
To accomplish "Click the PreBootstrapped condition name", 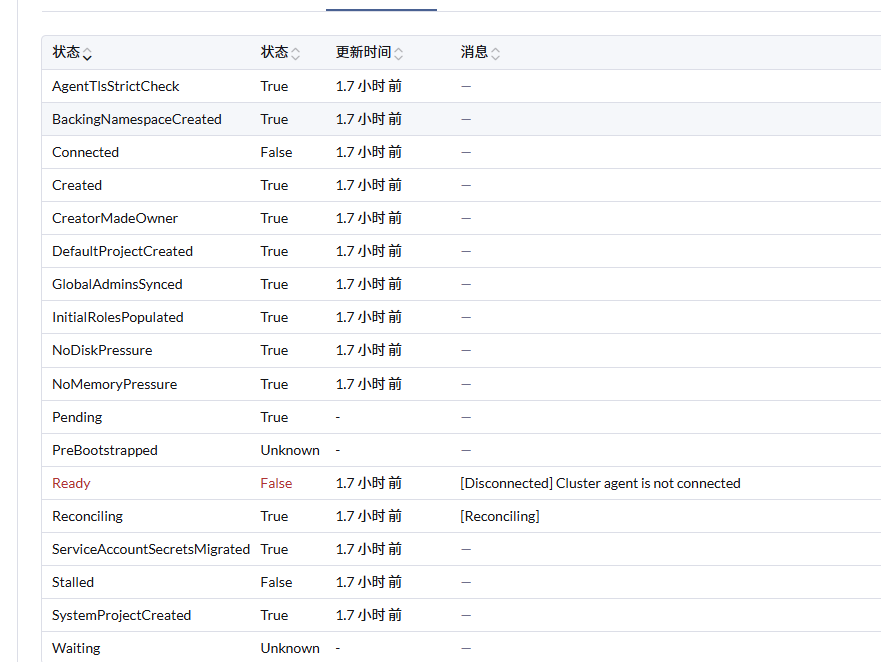I will (x=105, y=451).
